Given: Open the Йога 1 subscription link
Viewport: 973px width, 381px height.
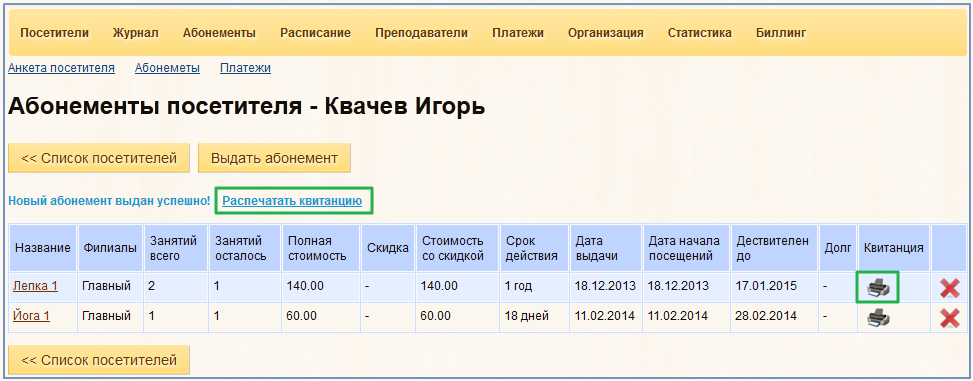Looking at the screenshot, I should [x=32, y=316].
